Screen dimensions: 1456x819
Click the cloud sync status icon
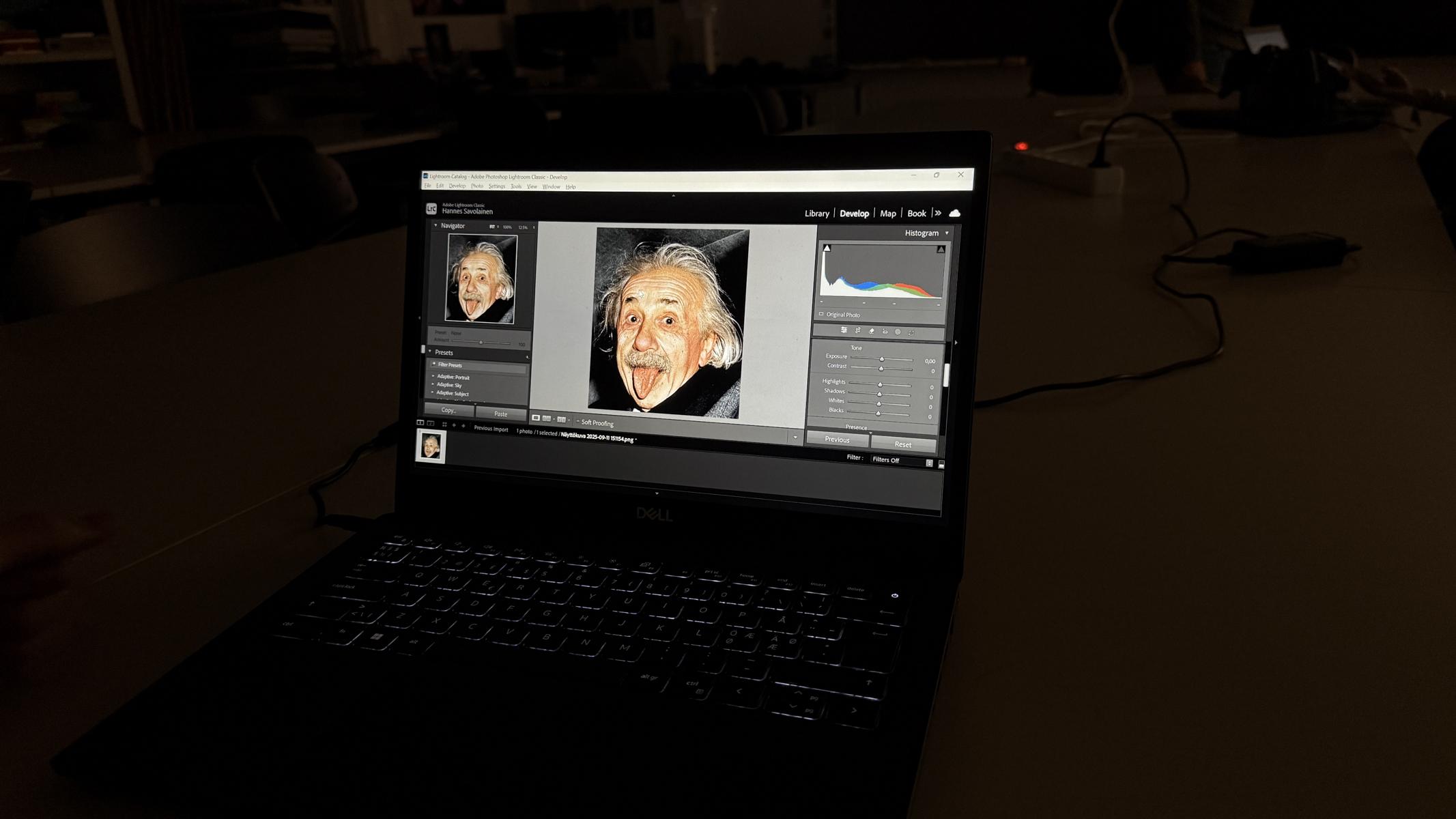954,214
